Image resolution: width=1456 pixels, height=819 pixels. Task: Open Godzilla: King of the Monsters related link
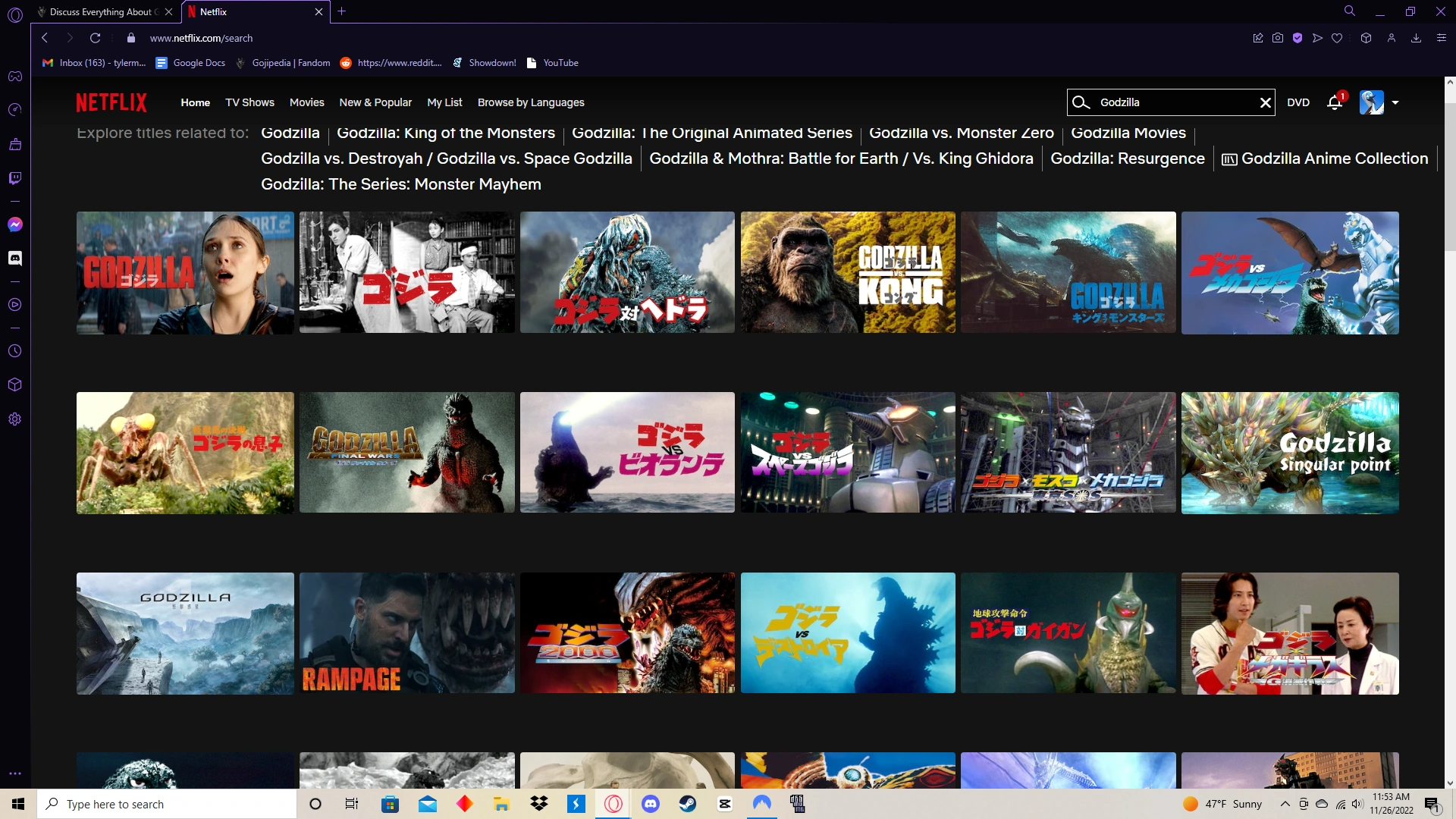tap(446, 133)
